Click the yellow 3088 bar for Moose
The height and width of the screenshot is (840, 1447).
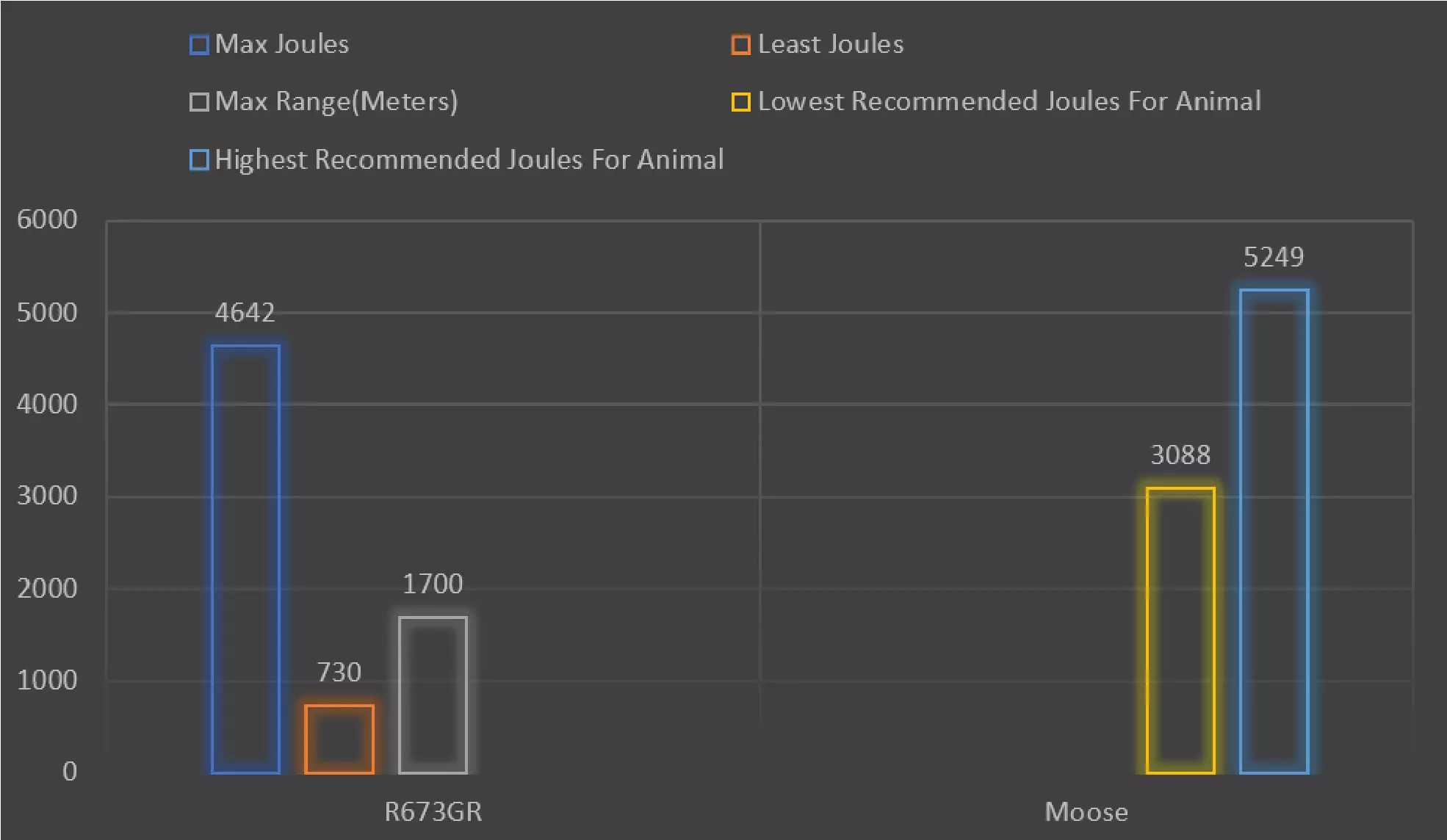tap(1180, 630)
